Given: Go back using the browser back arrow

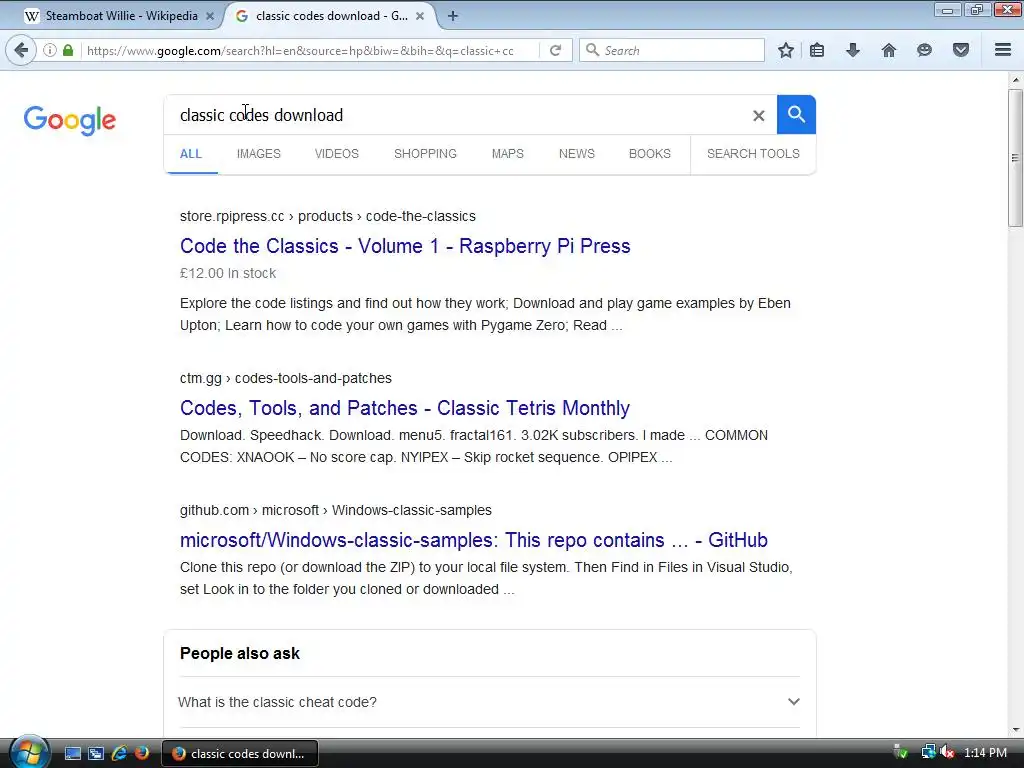Looking at the screenshot, I should click(21, 50).
